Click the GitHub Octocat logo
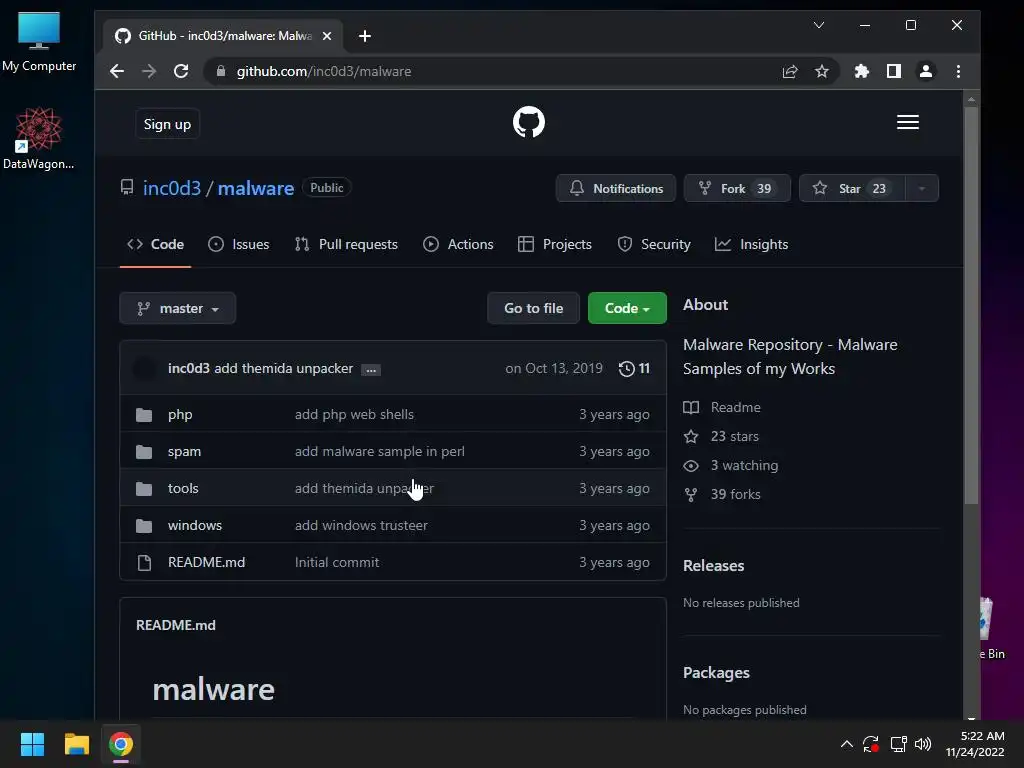The height and width of the screenshot is (768, 1024). click(x=528, y=122)
